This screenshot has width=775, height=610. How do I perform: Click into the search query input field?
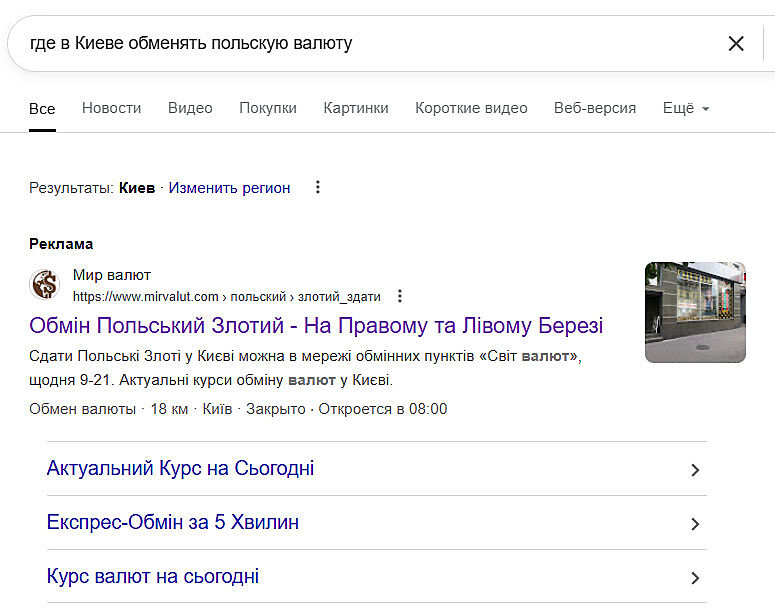pos(360,43)
